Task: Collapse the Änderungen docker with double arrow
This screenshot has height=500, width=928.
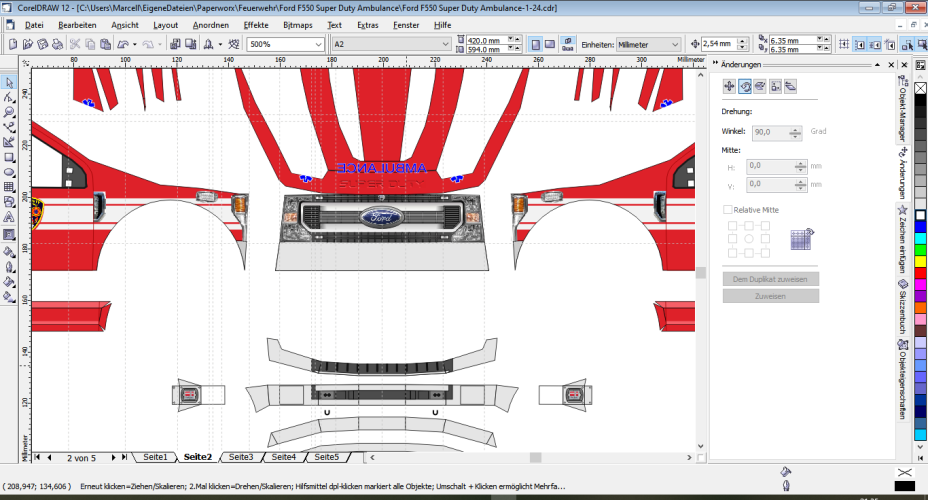Action: click(715, 63)
